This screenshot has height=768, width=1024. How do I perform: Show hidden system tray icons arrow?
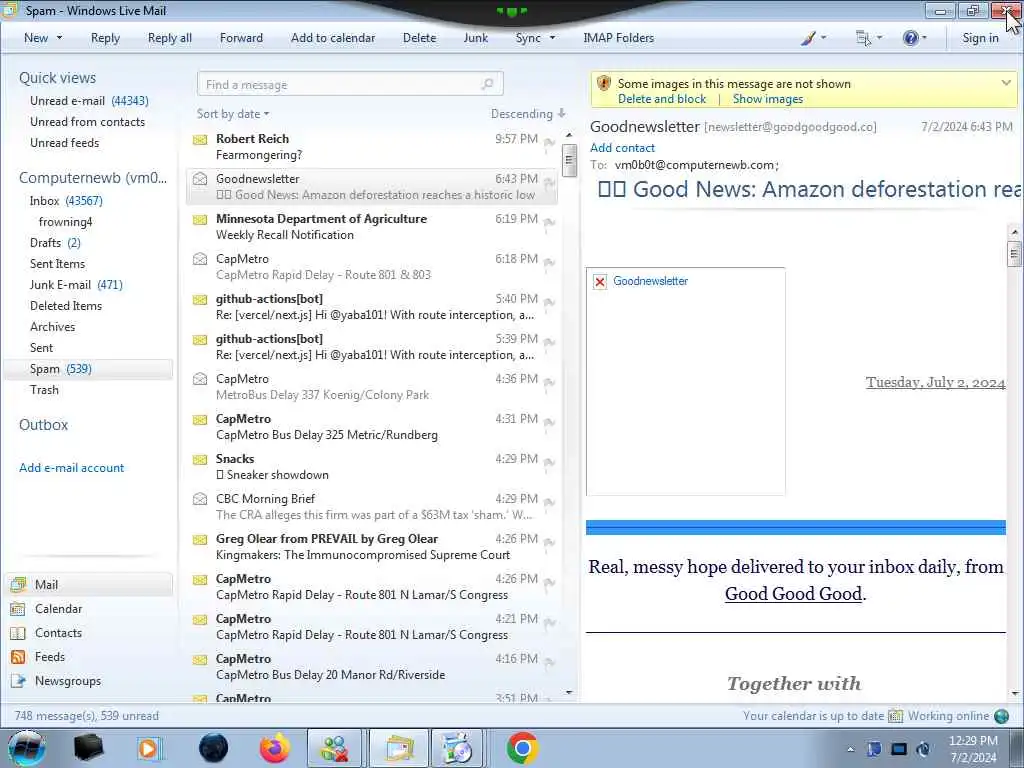coord(850,749)
